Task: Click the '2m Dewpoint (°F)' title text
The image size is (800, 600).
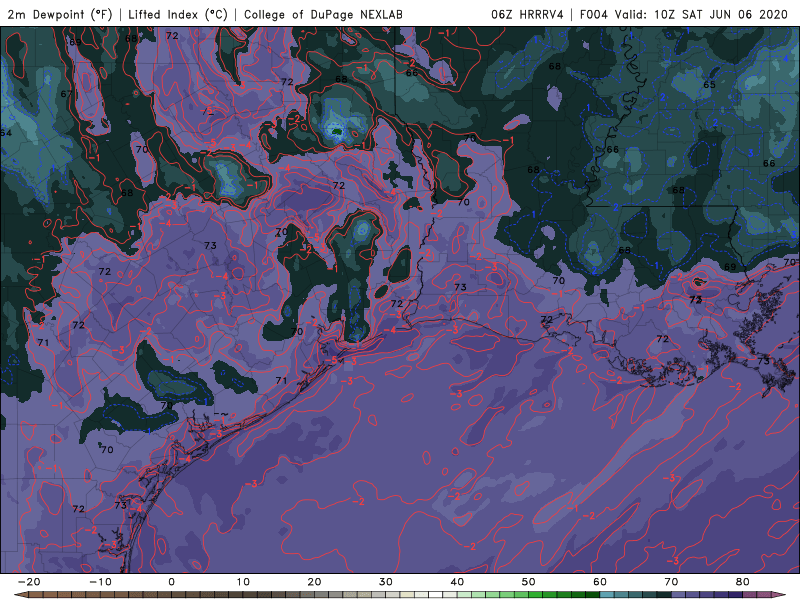Action: pyautogui.click(x=59, y=14)
